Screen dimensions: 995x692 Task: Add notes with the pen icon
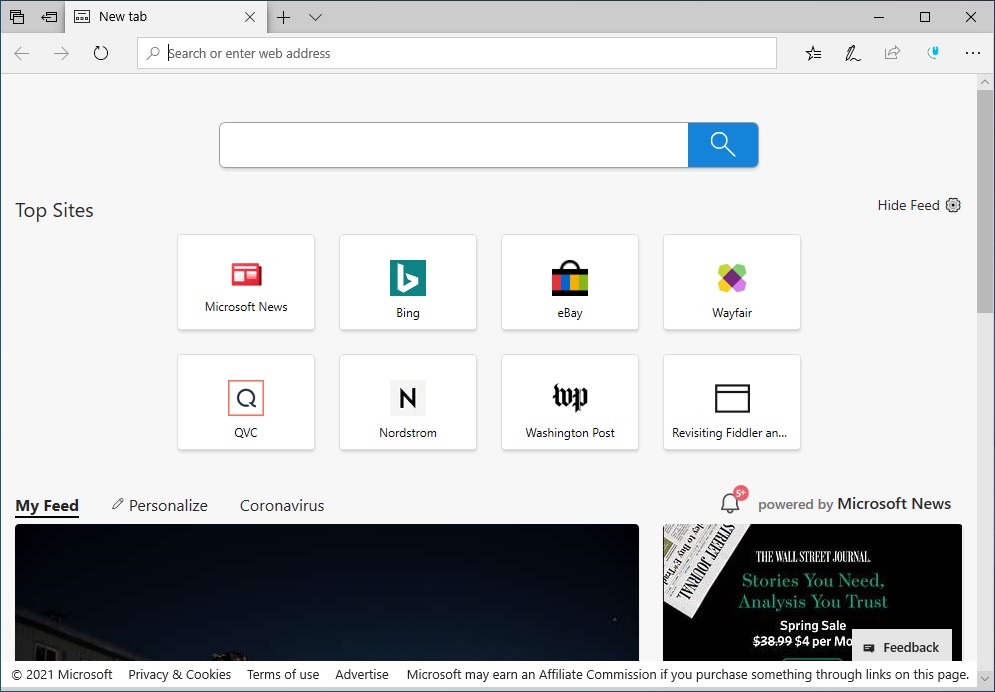(x=852, y=53)
